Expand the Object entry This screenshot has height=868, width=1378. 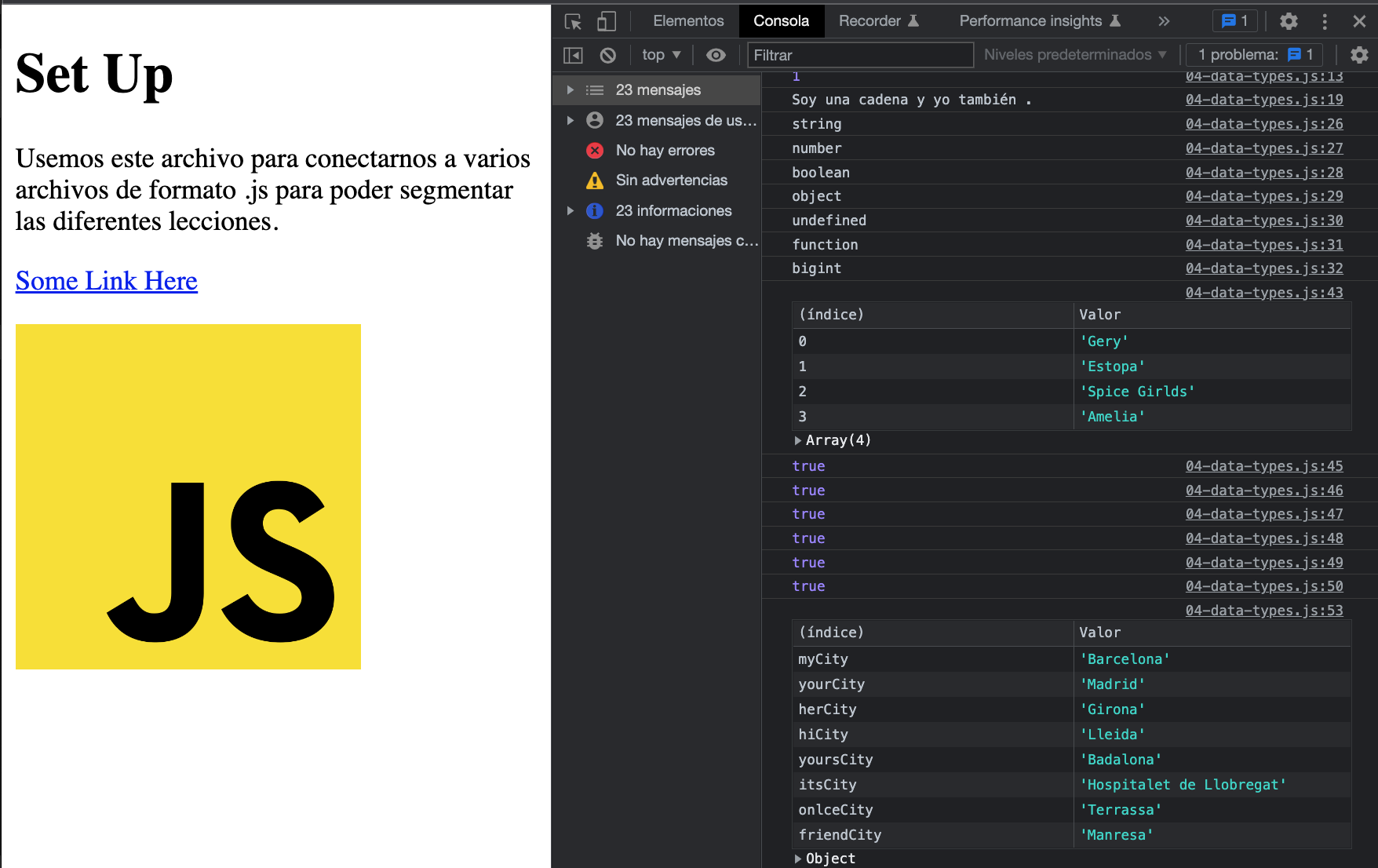pyautogui.click(x=798, y=859)
